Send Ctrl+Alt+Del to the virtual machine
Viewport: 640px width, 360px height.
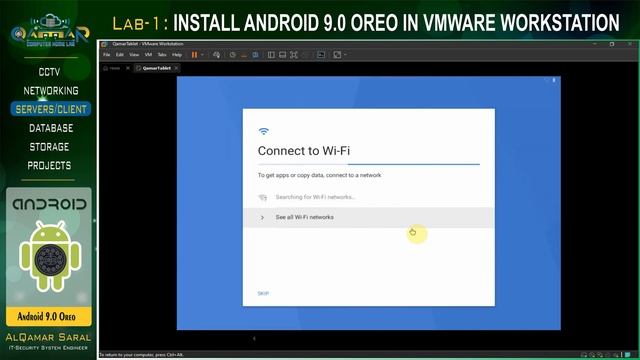(216, 55)
